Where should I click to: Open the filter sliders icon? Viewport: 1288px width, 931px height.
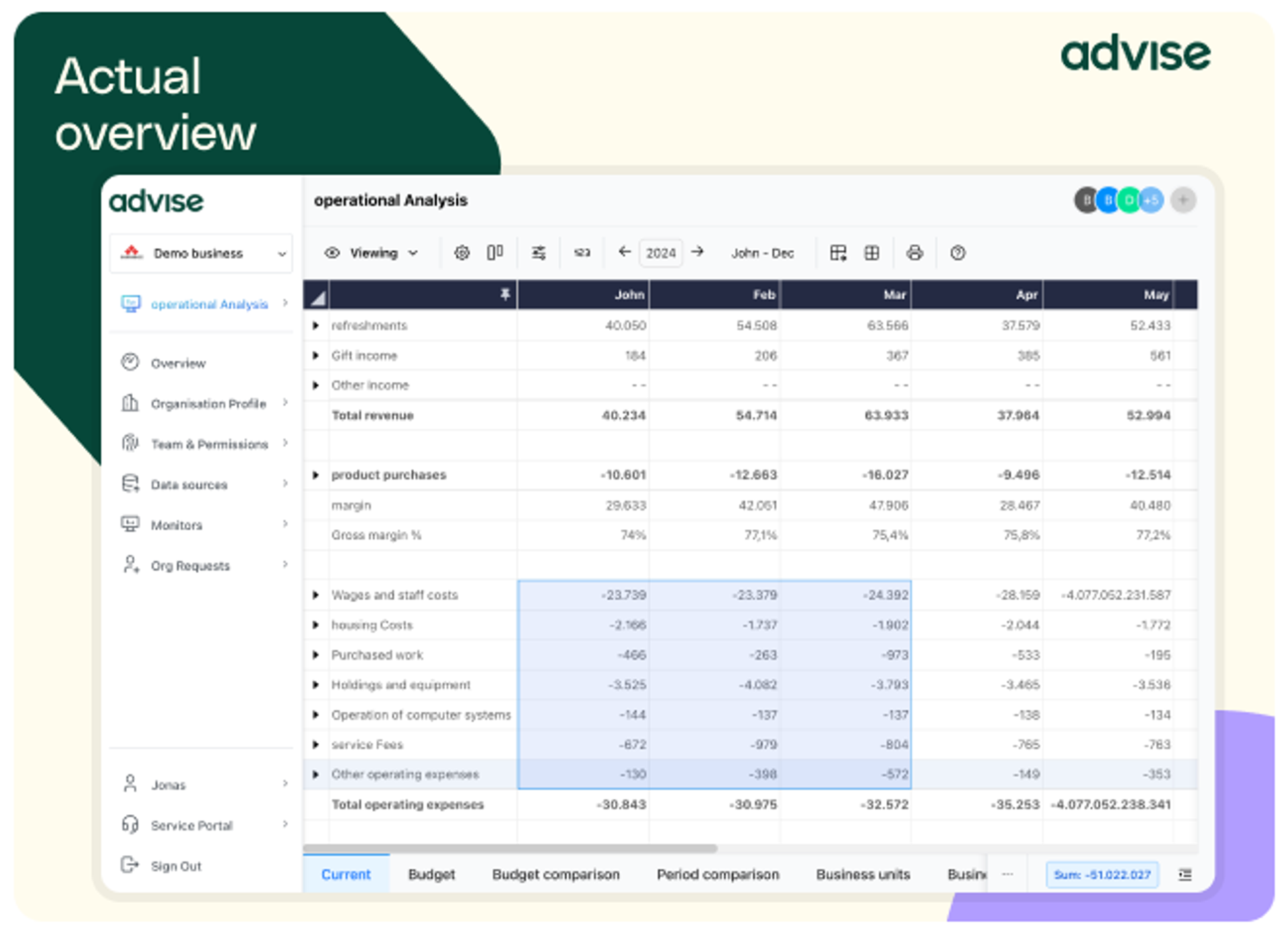[x=539, y=253]
